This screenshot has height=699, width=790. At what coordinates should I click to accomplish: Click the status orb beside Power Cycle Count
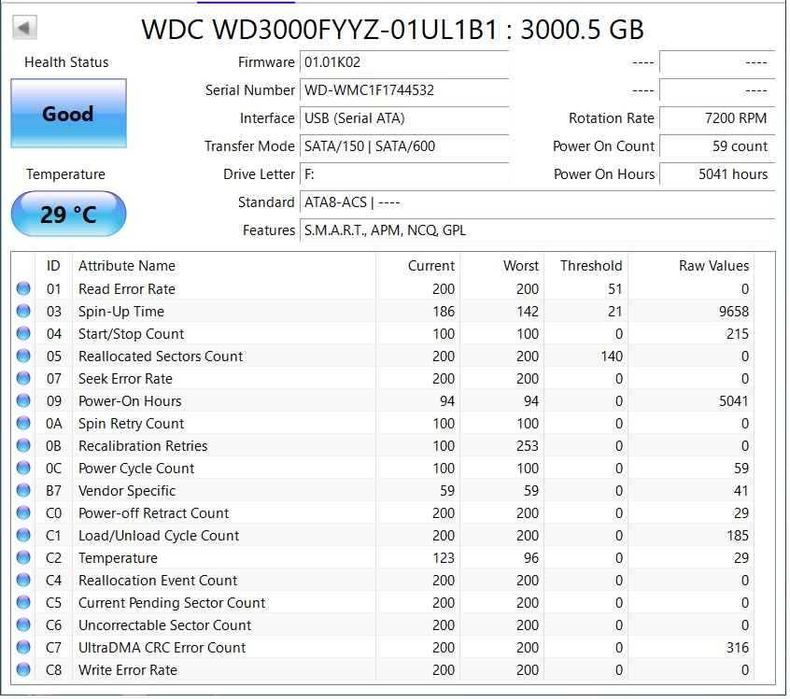(23, 468)
